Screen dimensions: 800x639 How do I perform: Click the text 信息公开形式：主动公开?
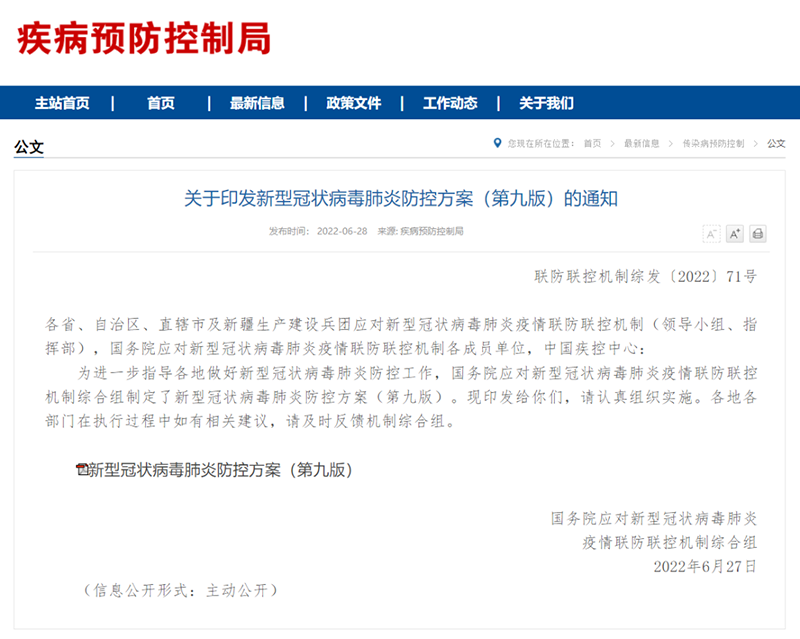pyautogui.click(x=181, y=591)
